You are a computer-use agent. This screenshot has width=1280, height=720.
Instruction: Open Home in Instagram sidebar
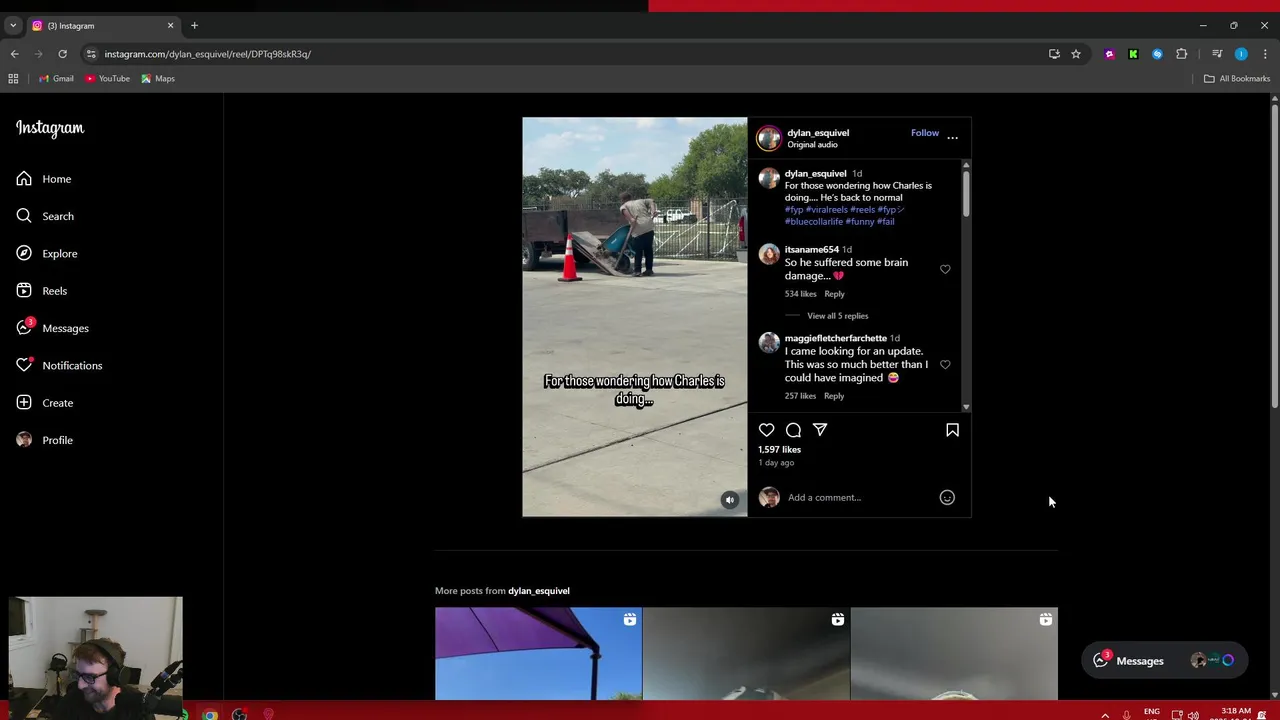click(x=44, y=179)
